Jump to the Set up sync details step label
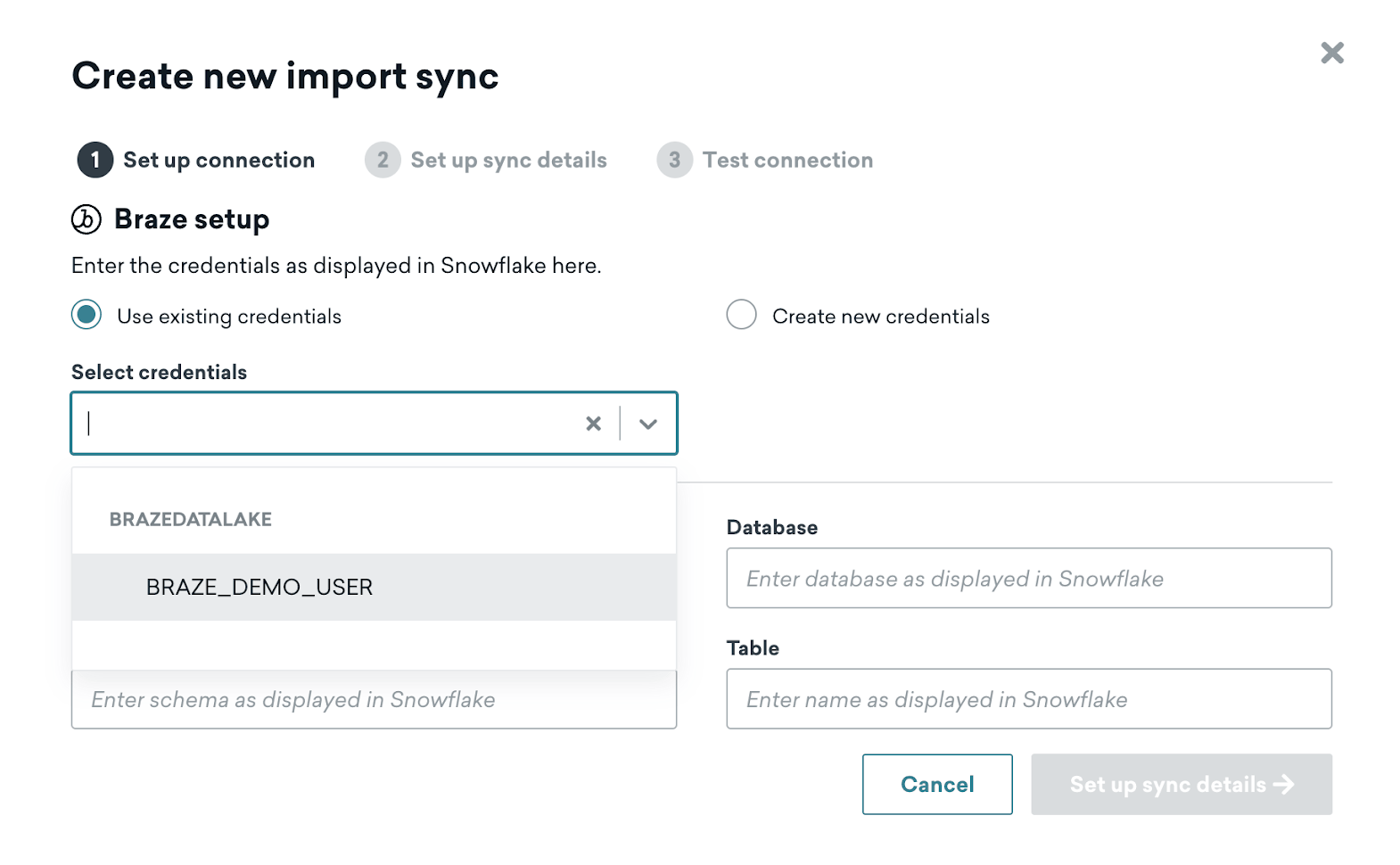The image size is (1400, 865). coord(508,161)
